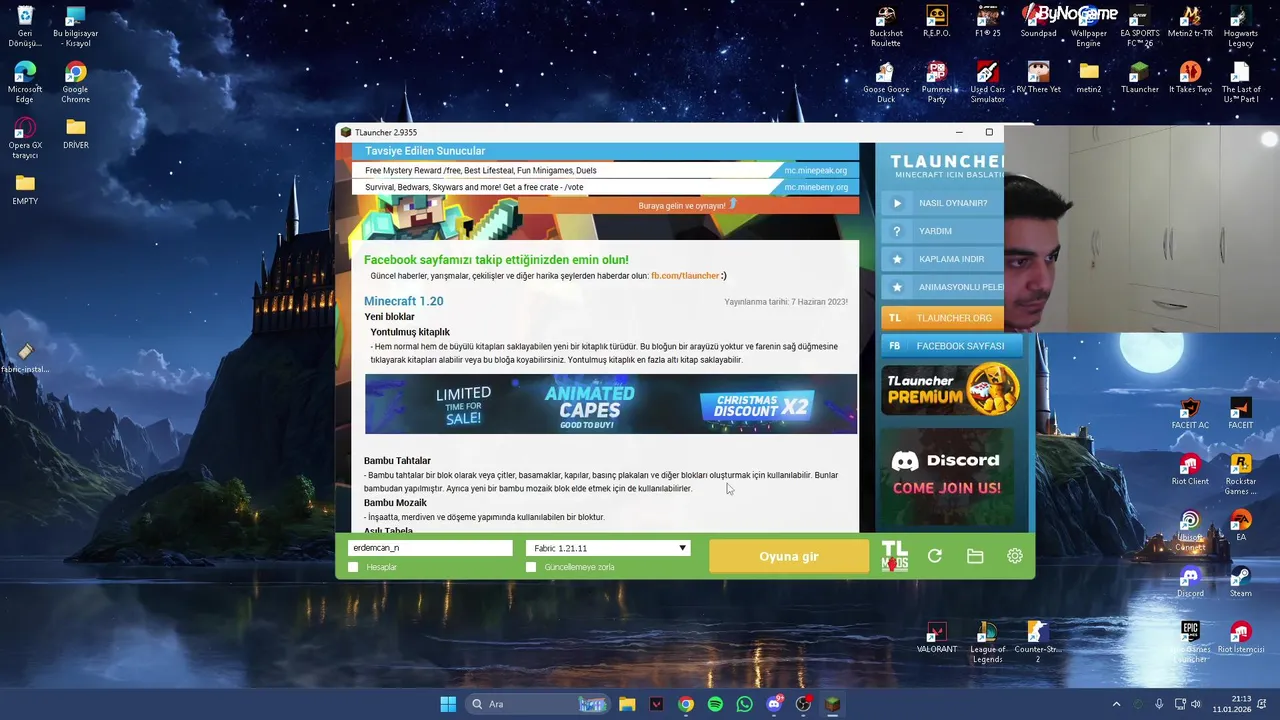Click the Buraya gelin ve oynayın! banner
Image resolution: width=1280 pixels, height=720 pixels.
pos(686,205)
